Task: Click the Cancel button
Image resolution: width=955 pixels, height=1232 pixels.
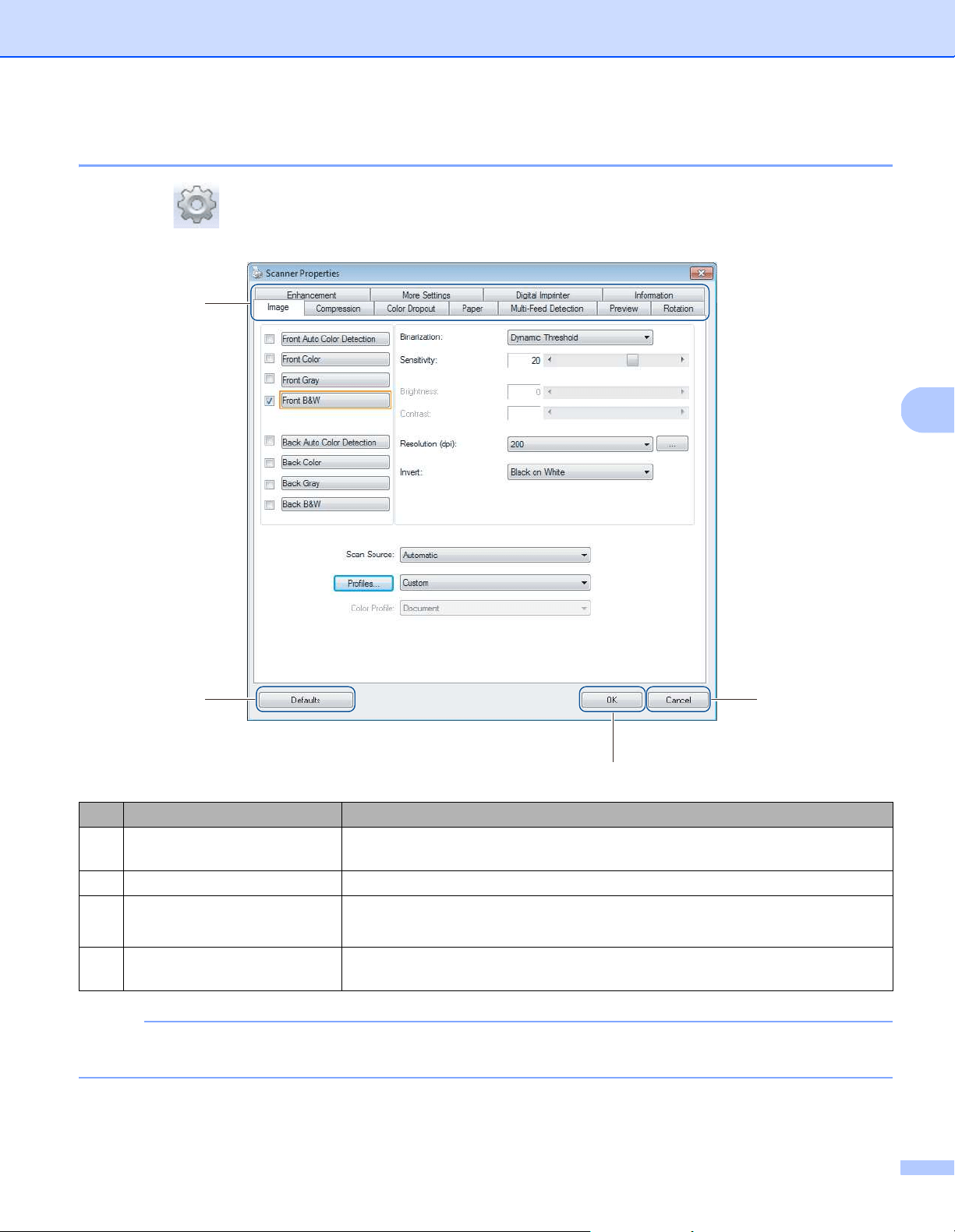Action: pos(678,700)
